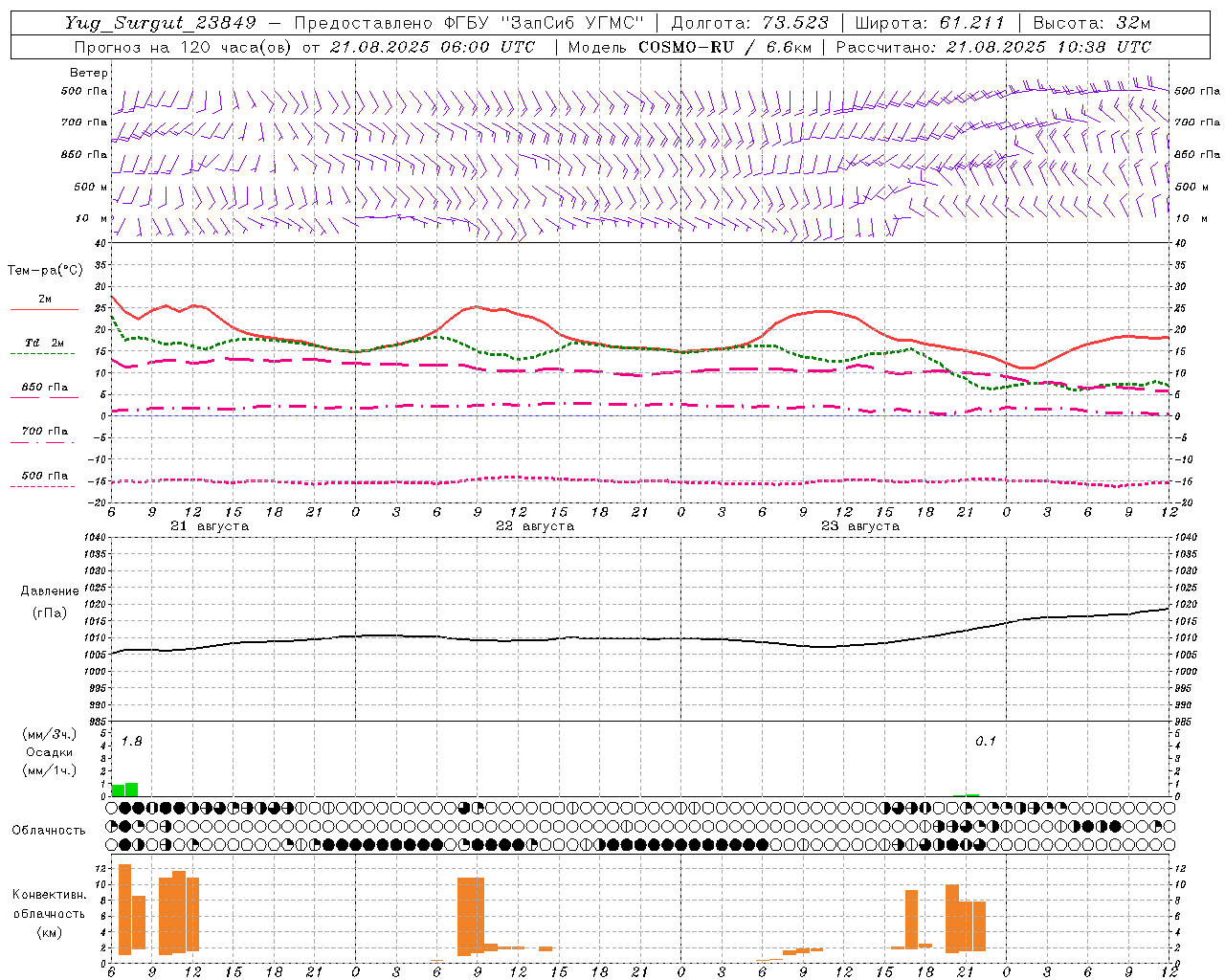The width and height of the screenshot is (1225, 980).
Task: Click the longitude value Долгота: 73.523
Action: click(749, 23)
